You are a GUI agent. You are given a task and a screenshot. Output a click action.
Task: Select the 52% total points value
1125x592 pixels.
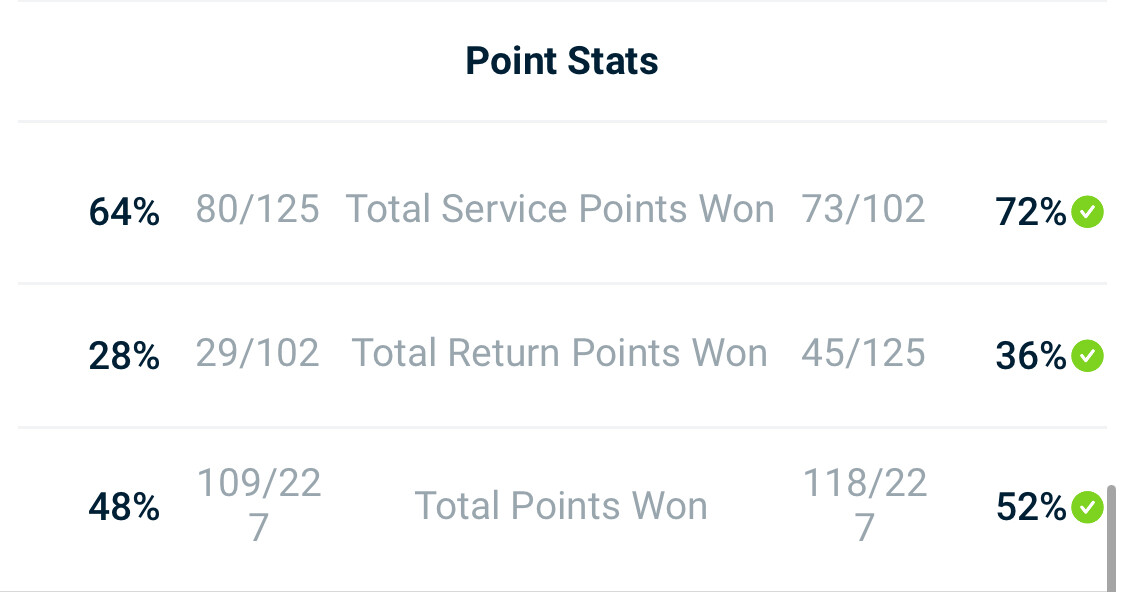click(1031, 507)
